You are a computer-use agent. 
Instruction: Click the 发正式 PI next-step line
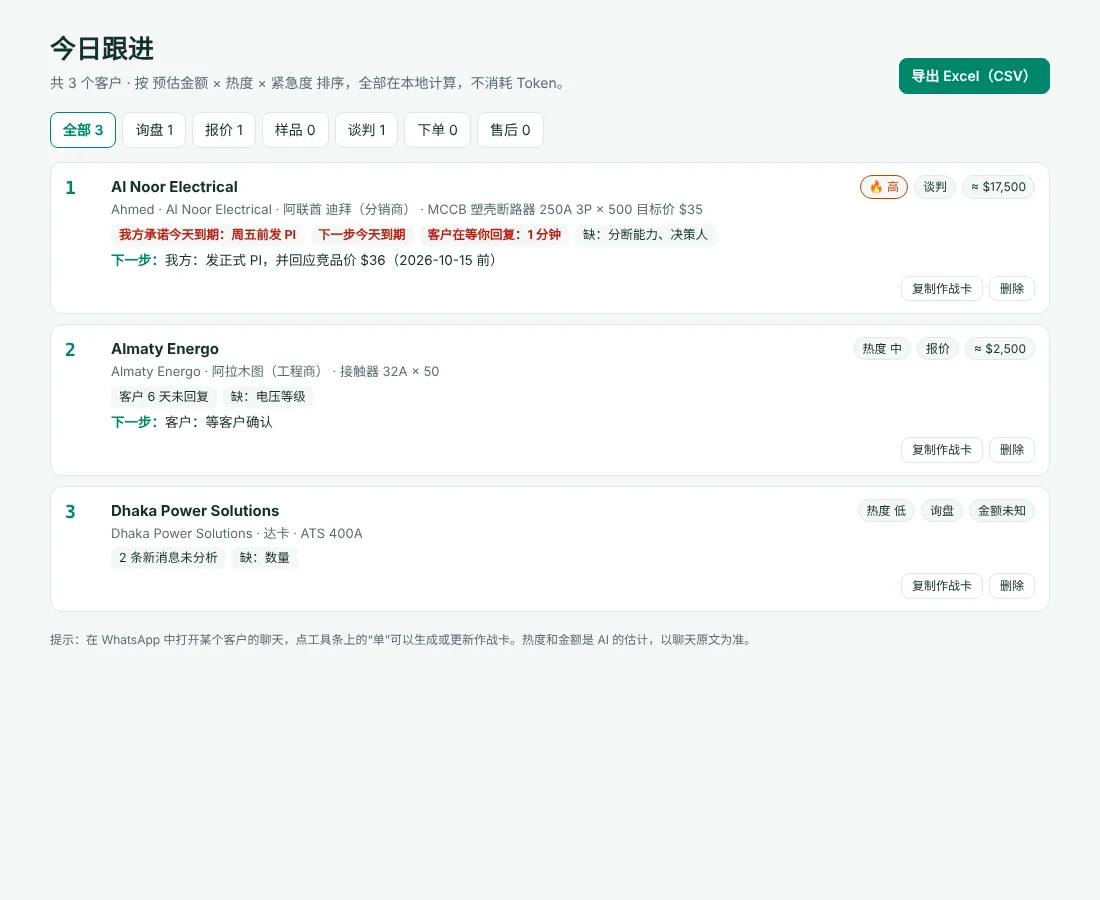304,260
